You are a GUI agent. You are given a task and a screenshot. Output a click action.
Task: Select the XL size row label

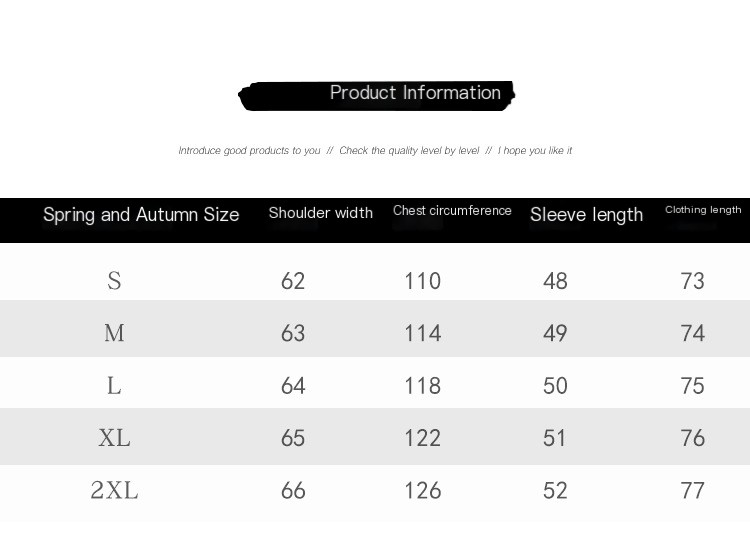114,438
